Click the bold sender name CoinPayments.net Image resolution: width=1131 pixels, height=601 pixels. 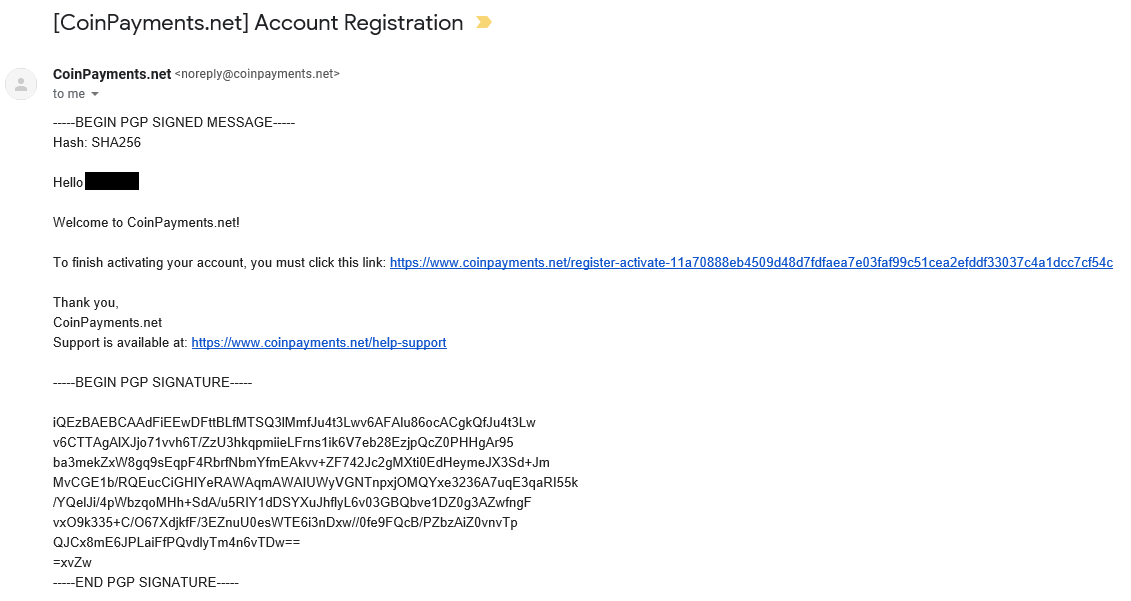point(112,73)
